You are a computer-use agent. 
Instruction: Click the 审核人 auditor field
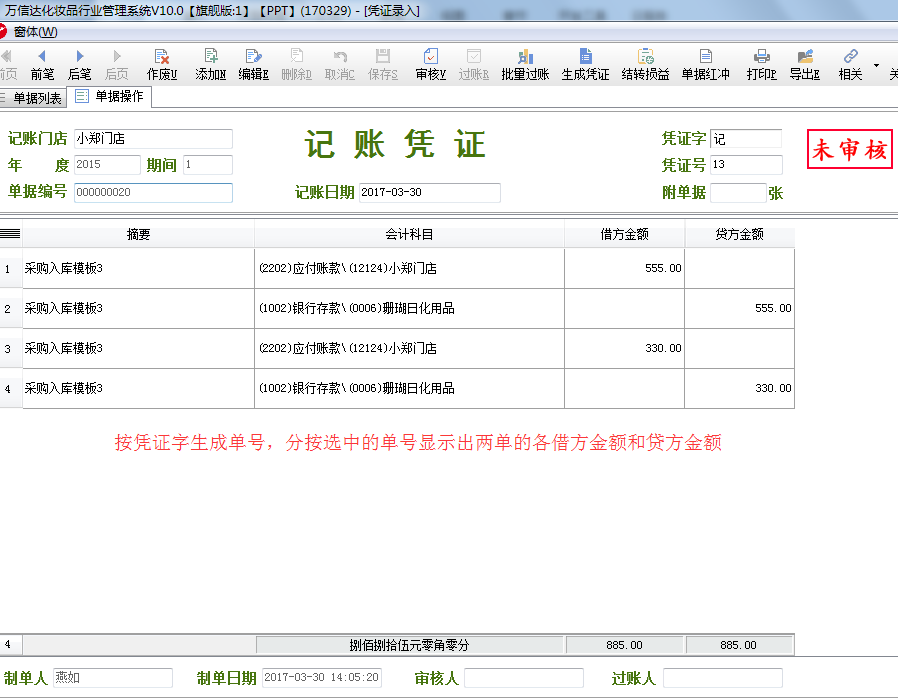click(524, 678)
